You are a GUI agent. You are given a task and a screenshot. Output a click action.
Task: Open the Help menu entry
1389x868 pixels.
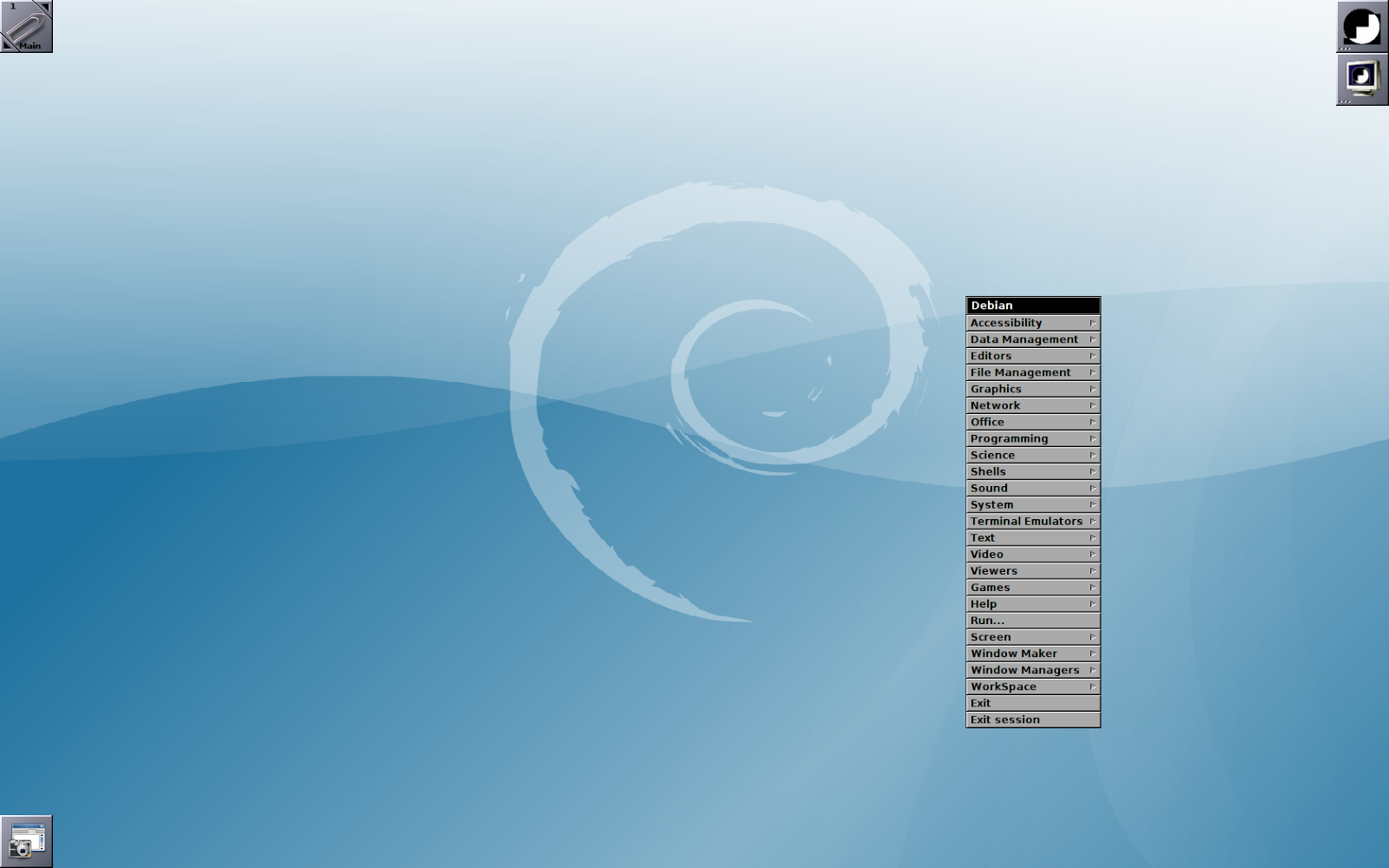[1024, 603]
